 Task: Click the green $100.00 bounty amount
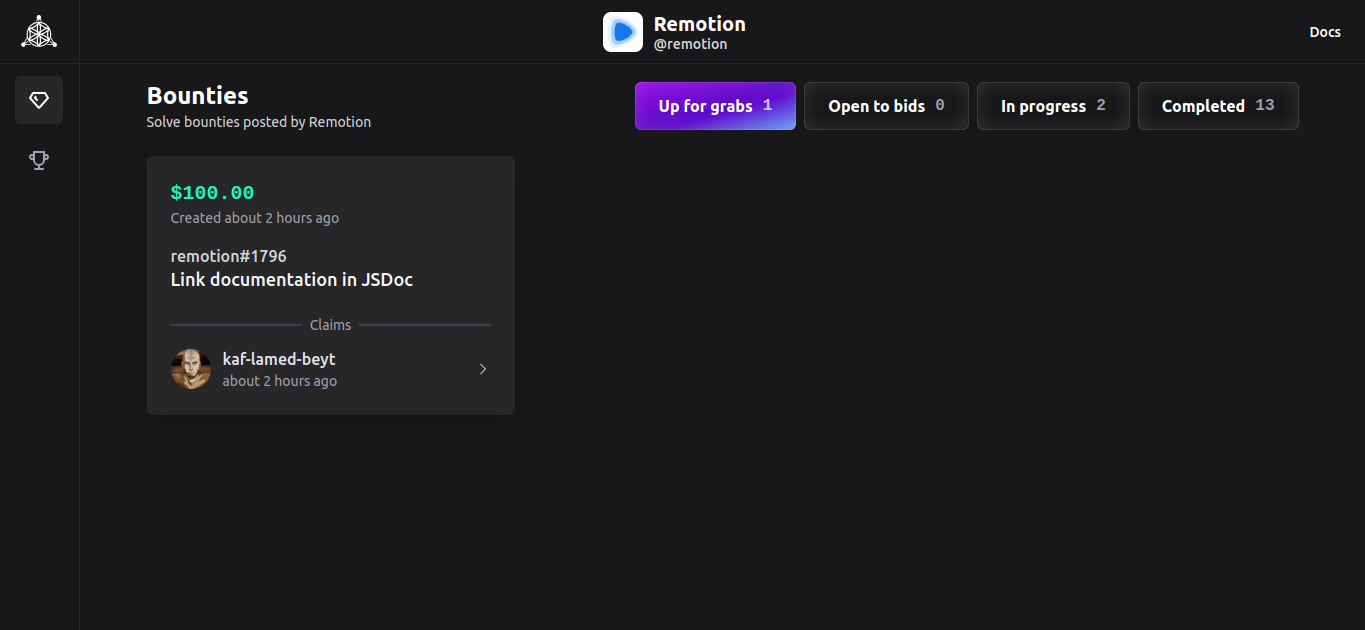click(x=212, y=192)
